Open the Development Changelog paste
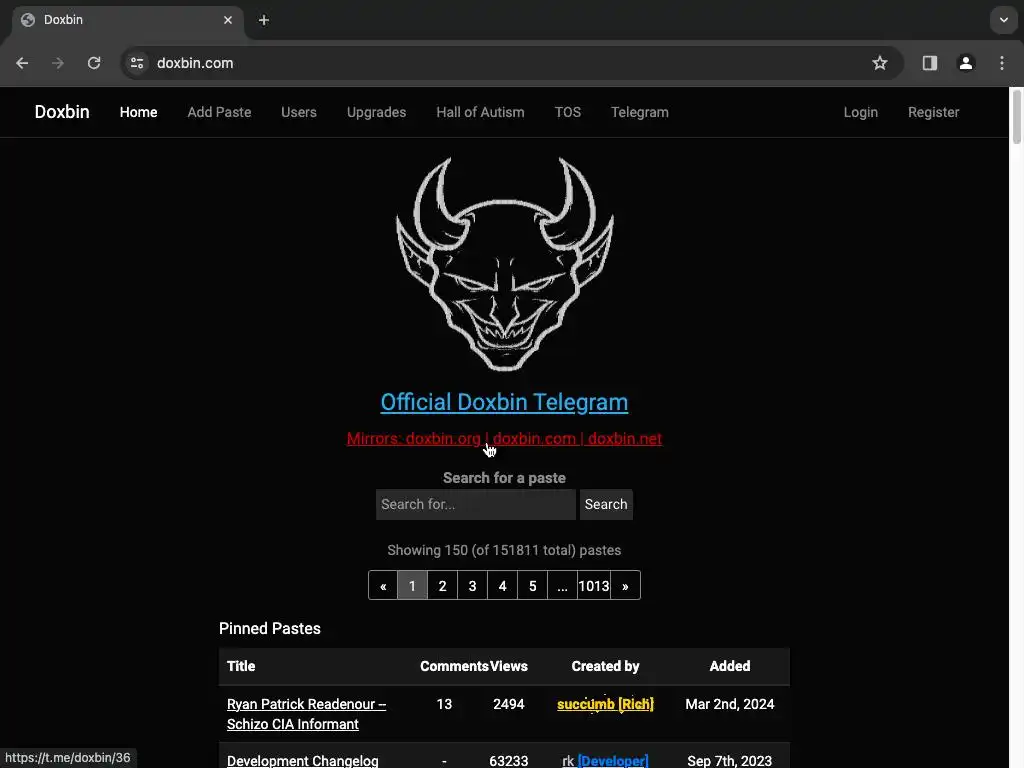Screen dimensions: 1024x768 click(x=302, y=761)
